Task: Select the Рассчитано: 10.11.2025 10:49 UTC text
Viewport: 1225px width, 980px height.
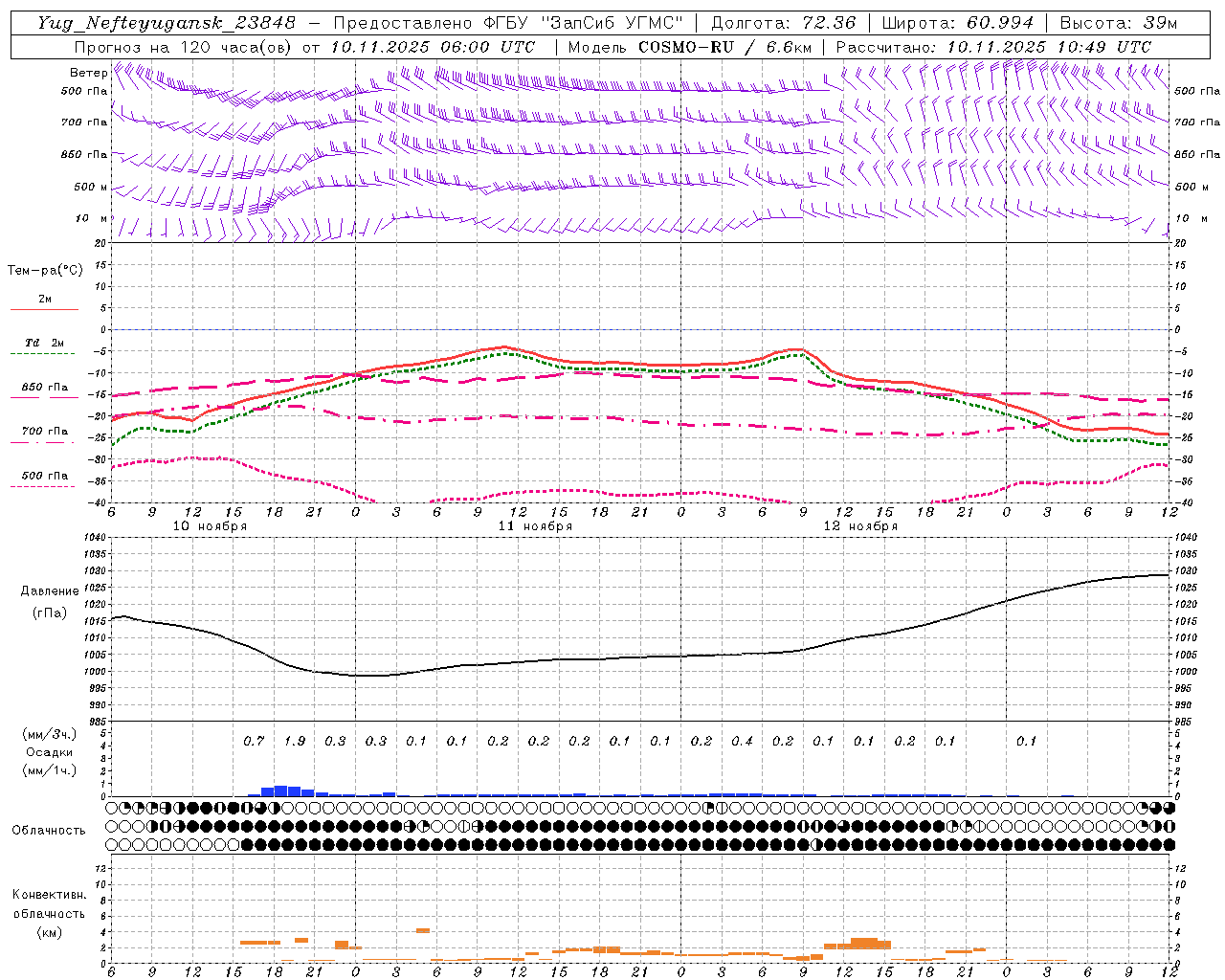Action: pyautogui.click(x=993, y=47)
